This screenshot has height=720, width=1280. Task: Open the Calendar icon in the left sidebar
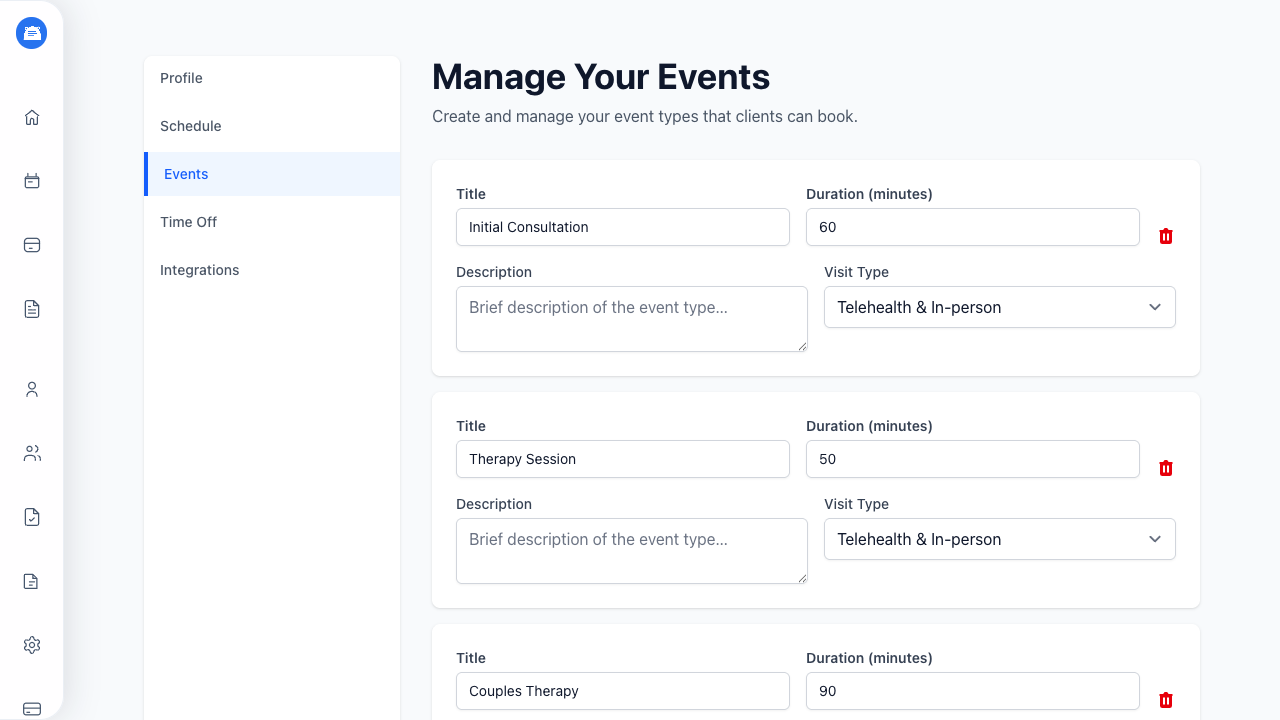(x=31, y=181)
